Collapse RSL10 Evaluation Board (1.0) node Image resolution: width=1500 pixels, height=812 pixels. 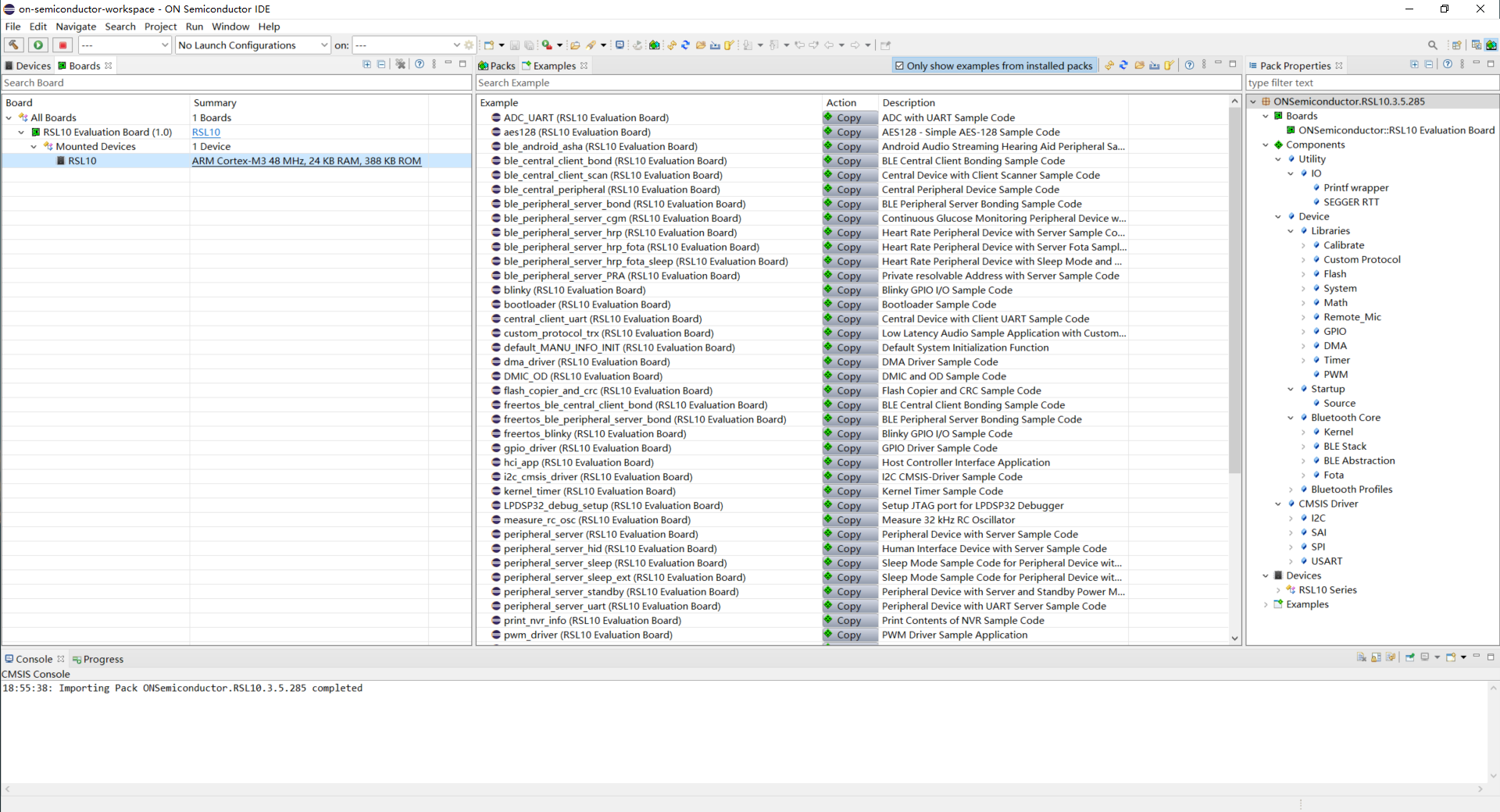click(x=22, y=133)
